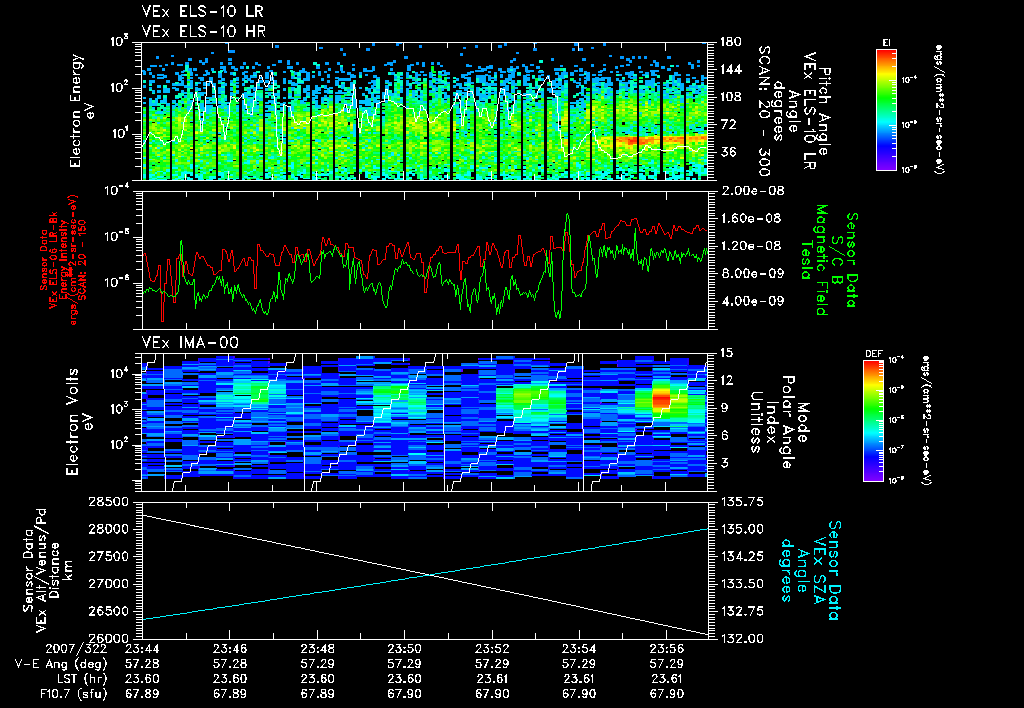Click the "V-E Ang (deg)" row label
Viewport: 1024px width, 708px height.
pos(61,664)
